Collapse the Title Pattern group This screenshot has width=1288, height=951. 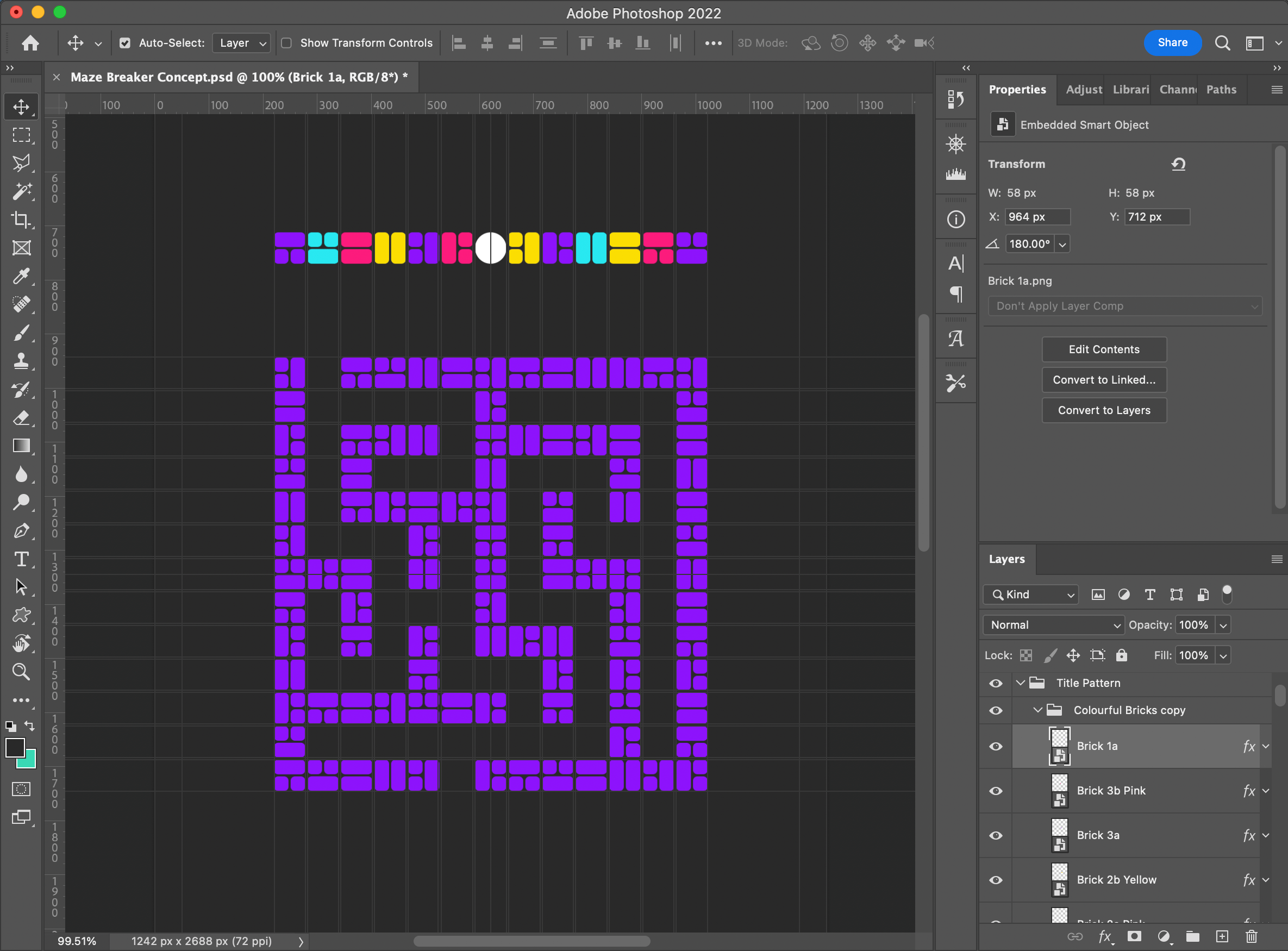point(1021,683)
